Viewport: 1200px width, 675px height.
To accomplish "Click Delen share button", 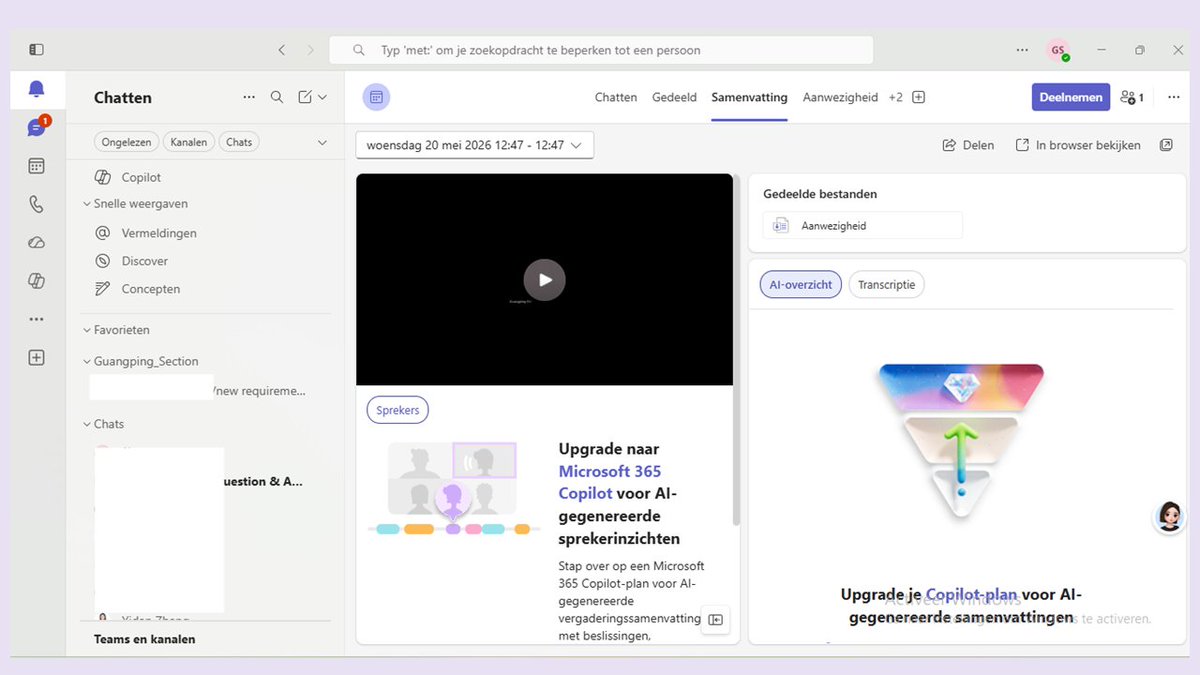I will [968, 145].
